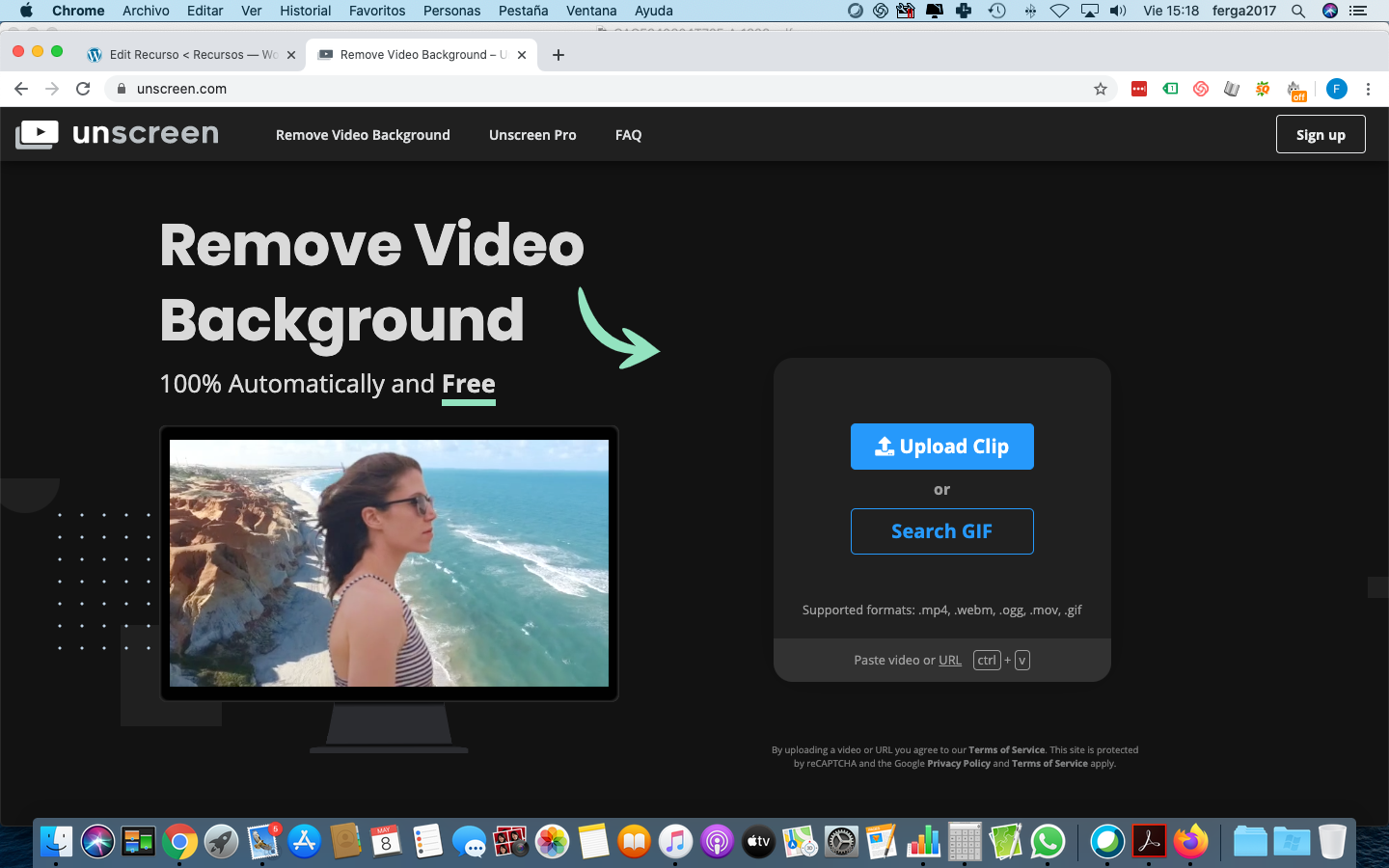Click the macOS Spotlight search icon
1389x868 pixels.
pos(1298,11)
